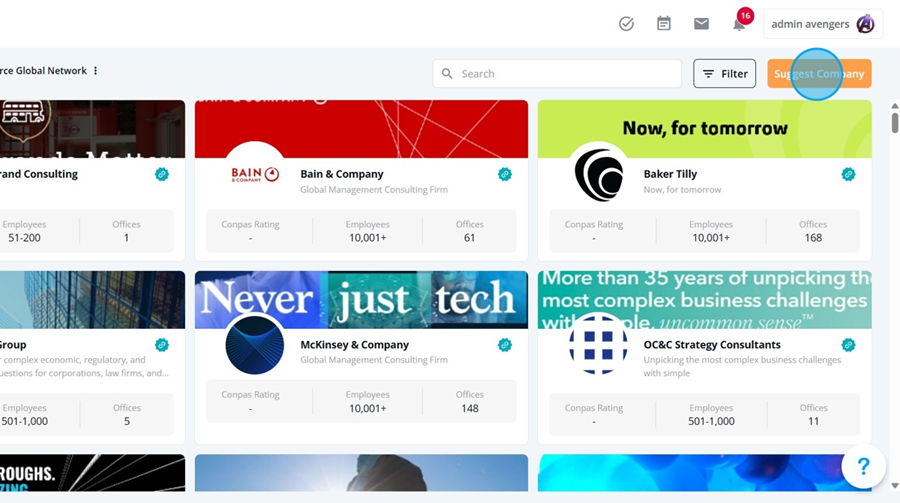Open the three-dot menu beside Global Network
This screenshot has height=503, width=900.
[x=95, y=71]
